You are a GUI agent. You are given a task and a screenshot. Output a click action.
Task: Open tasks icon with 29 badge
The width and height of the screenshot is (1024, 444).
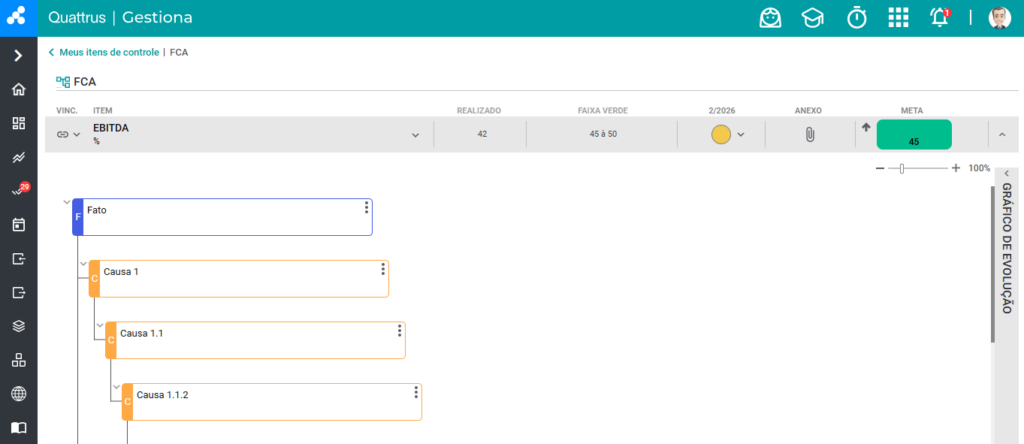click(x=19, y=191)
